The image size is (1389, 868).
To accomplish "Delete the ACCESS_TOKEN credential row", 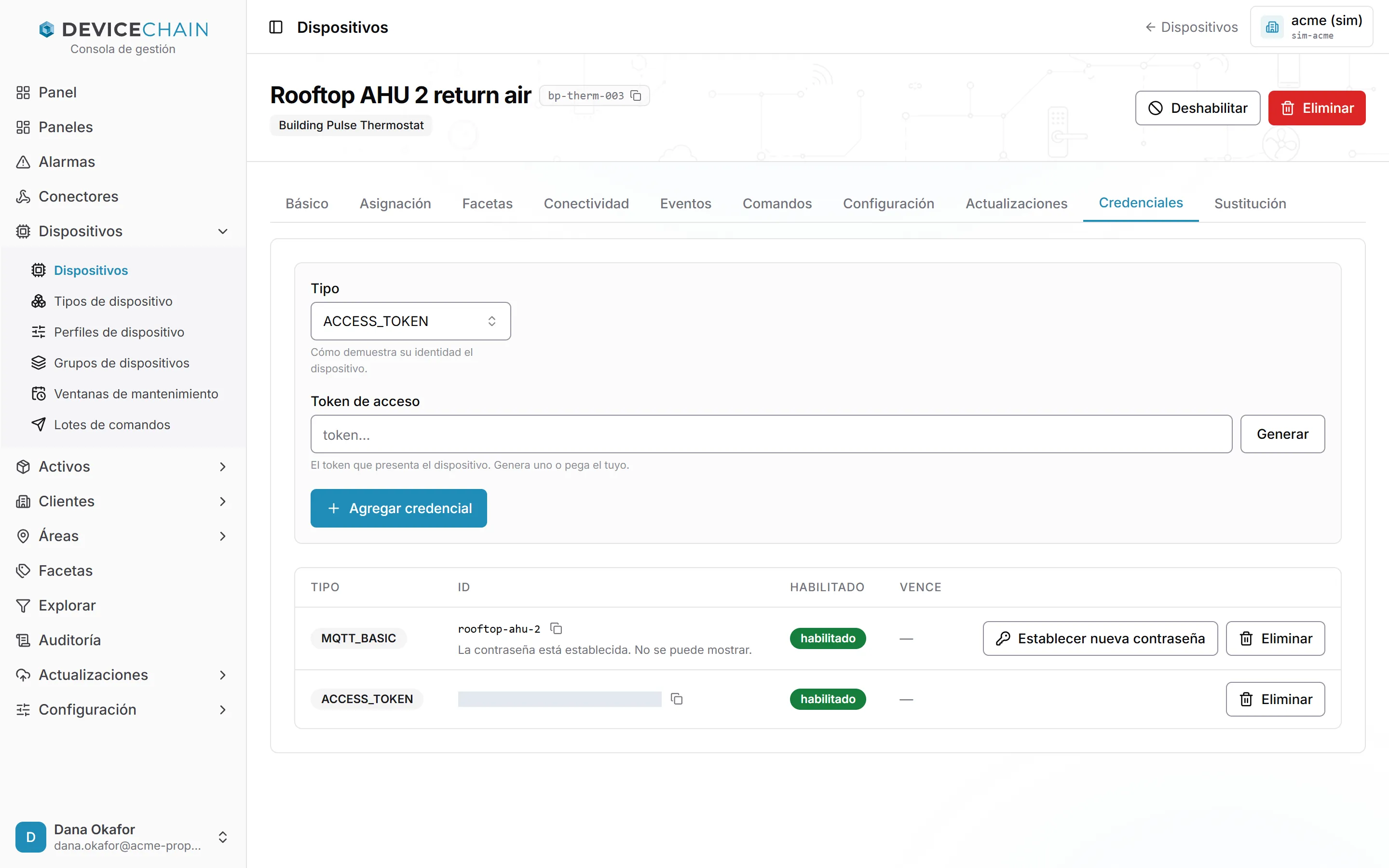I will pos(1275,699).
